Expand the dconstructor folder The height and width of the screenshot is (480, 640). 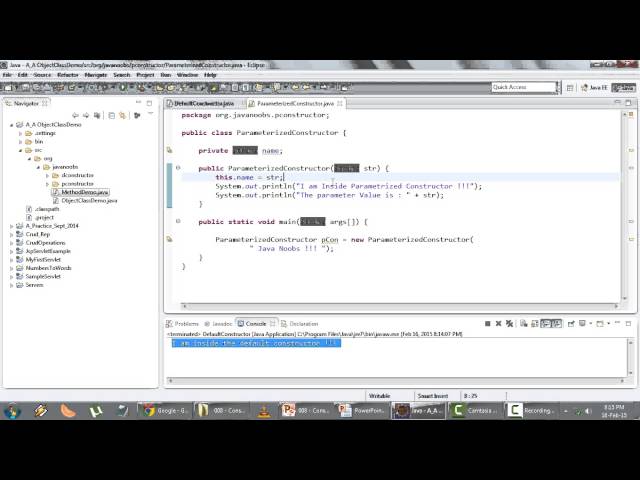(47, 176)
